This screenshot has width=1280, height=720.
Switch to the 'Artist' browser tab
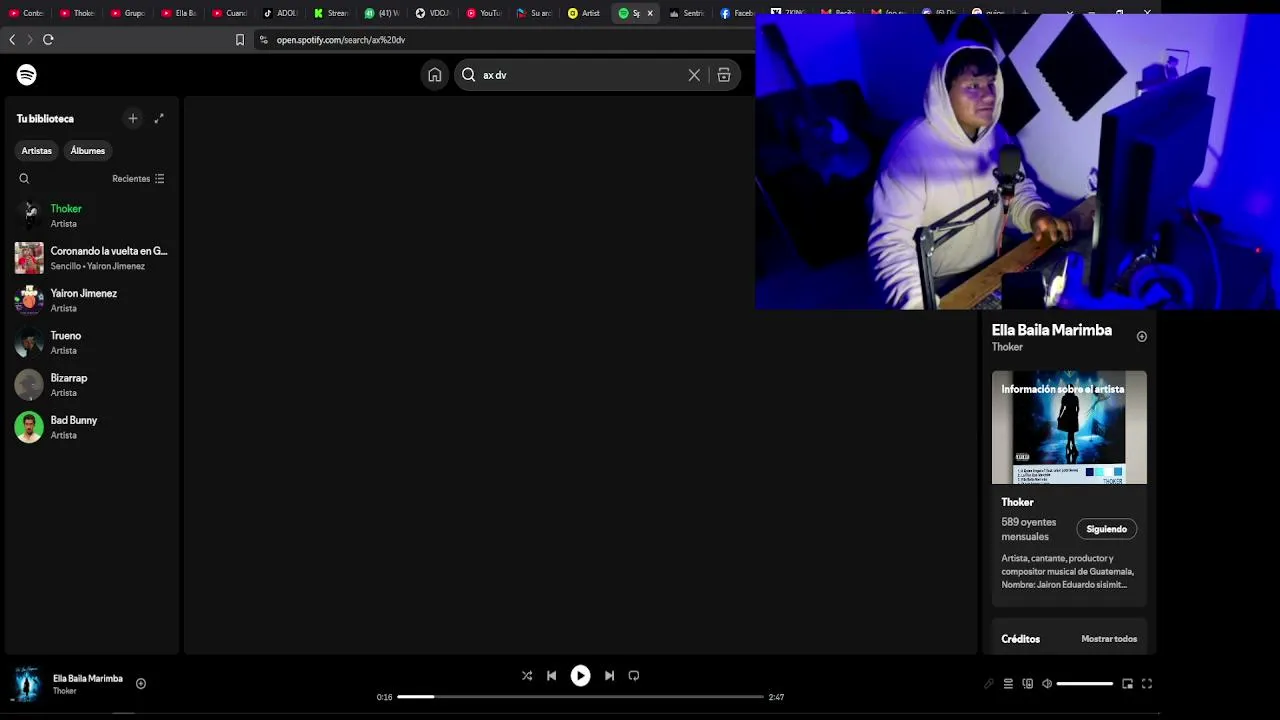tap(585, 13)
